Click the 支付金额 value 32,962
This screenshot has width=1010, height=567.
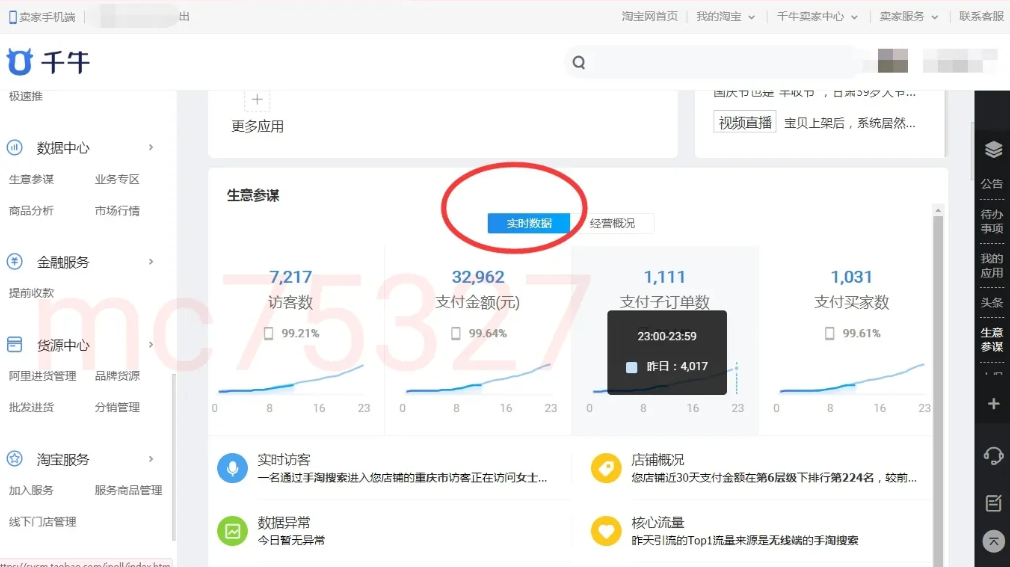pos(477,277)
